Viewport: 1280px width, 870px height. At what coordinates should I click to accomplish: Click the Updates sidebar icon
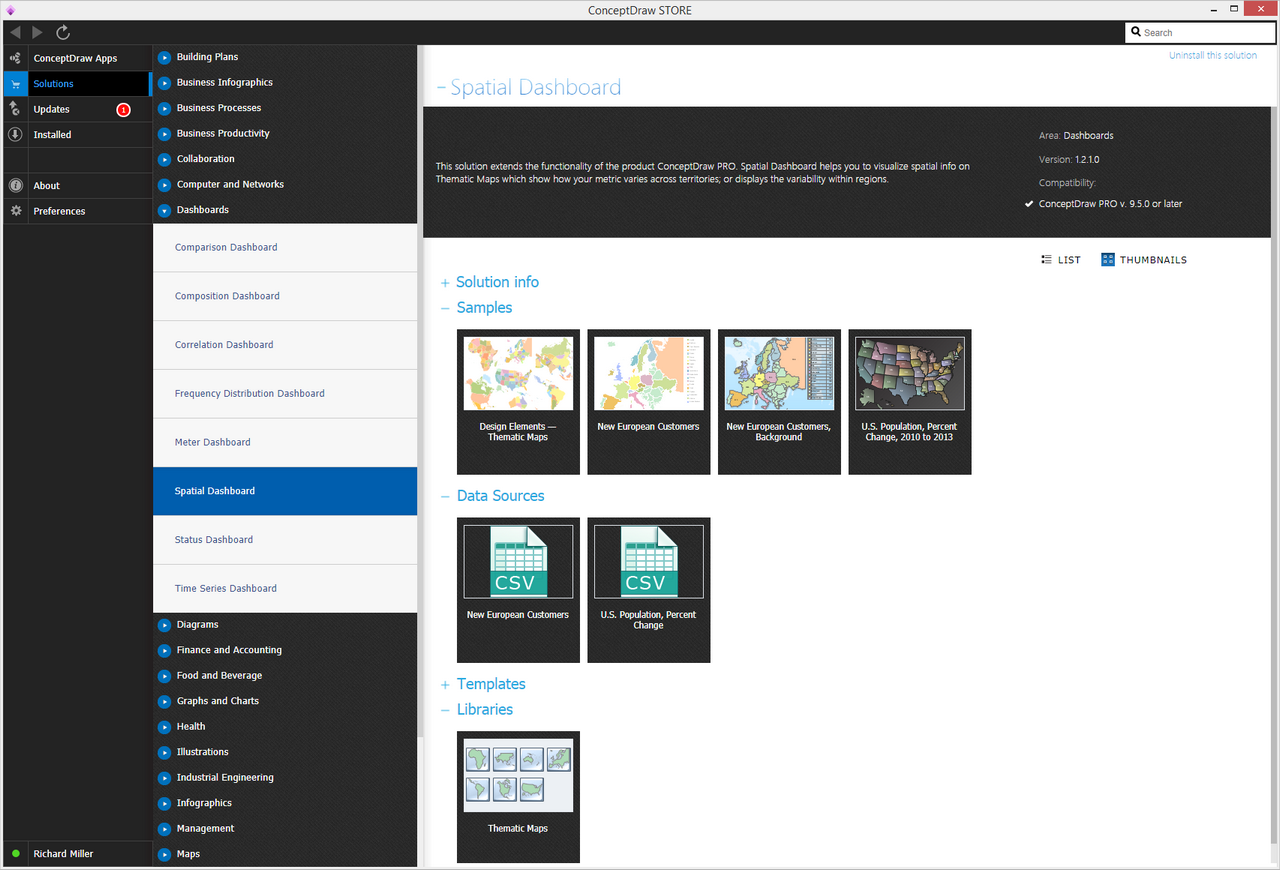(15, 109)
